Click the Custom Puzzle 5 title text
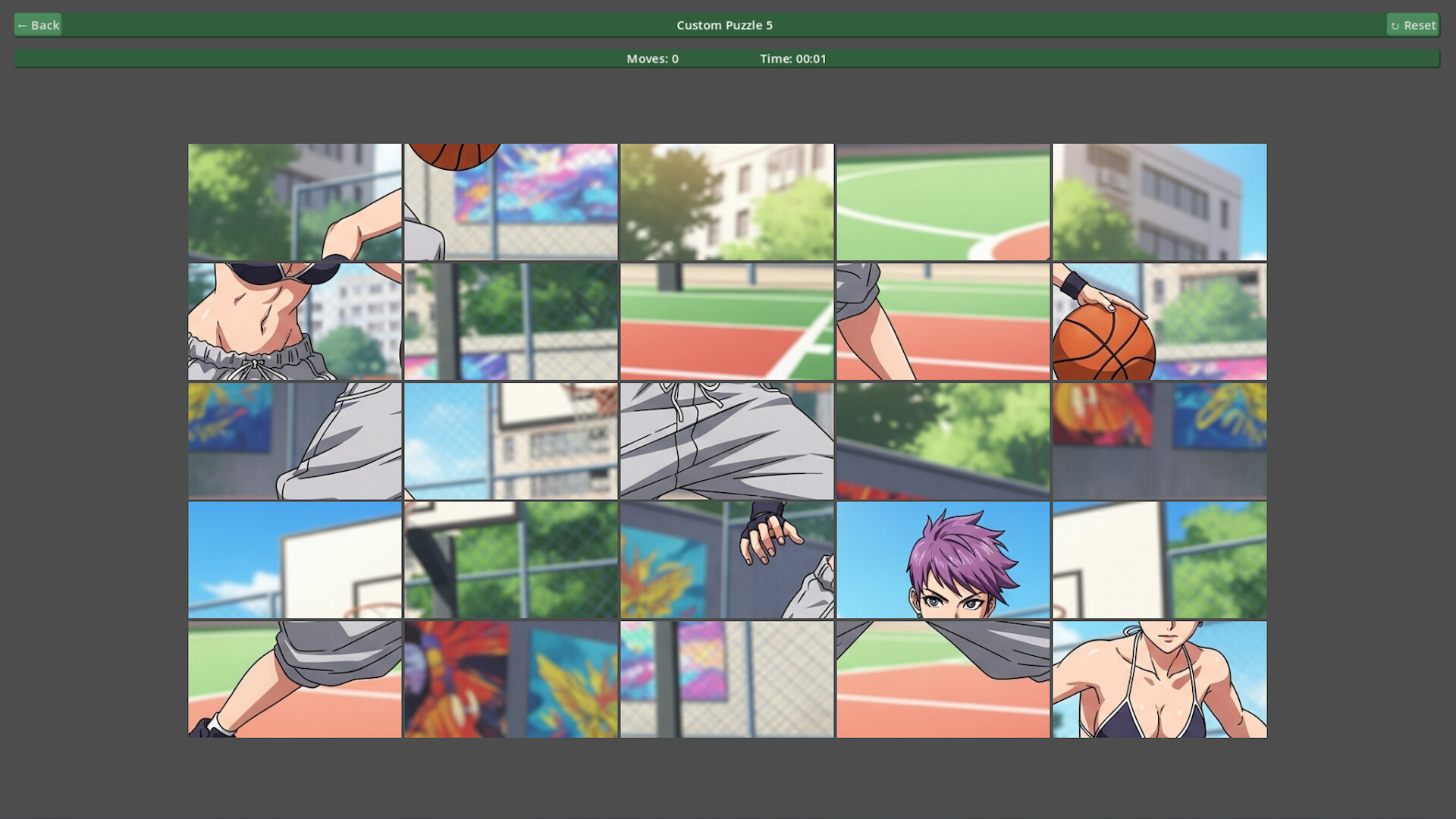1456x819 pixels. pyautogui.click(x=724, y=24)
